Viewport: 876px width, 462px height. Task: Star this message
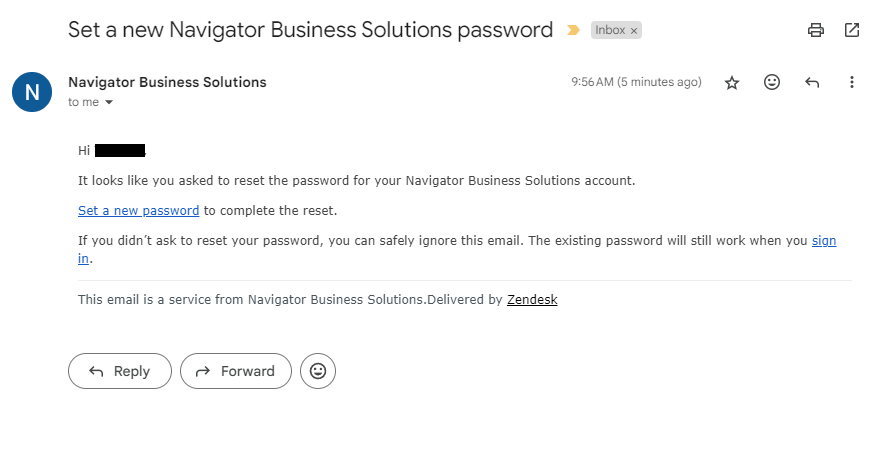click(732, 83)
